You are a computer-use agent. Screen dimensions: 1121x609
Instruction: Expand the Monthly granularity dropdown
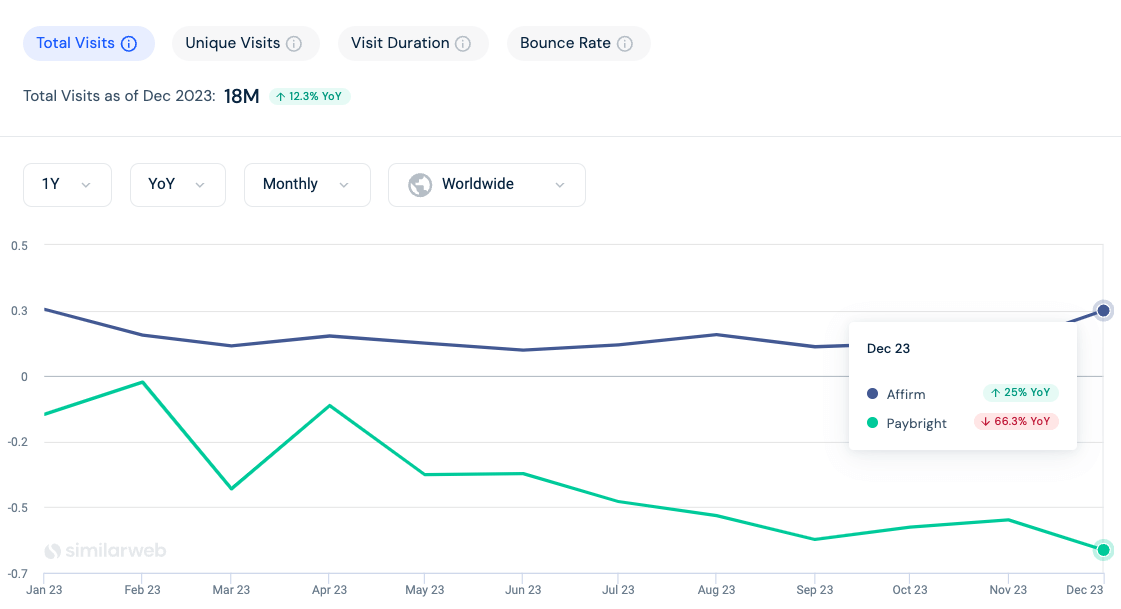(x=307, y=184)
